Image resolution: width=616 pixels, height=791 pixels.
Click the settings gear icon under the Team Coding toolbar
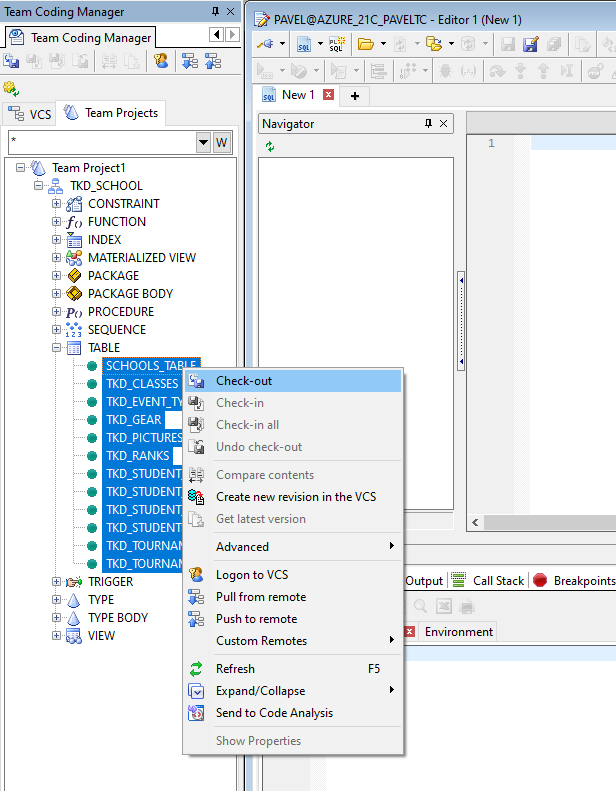click(x=11, y=89)
